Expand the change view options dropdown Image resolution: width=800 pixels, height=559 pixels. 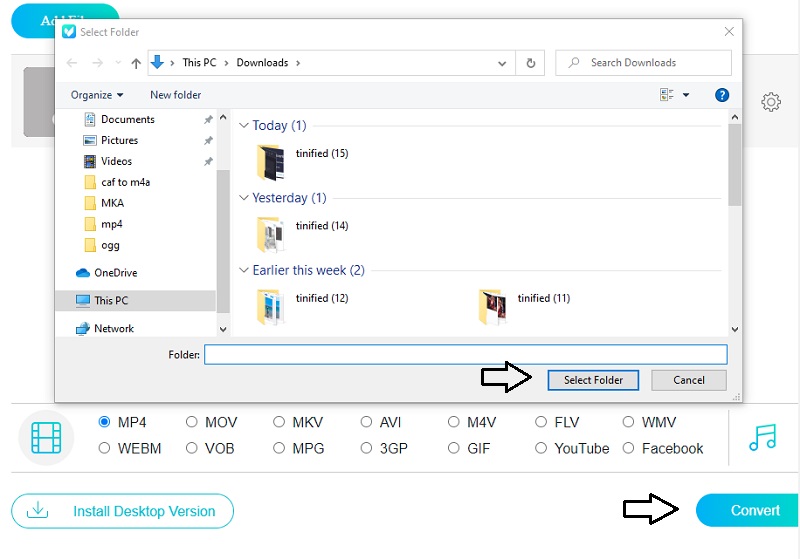coord(686,95)
